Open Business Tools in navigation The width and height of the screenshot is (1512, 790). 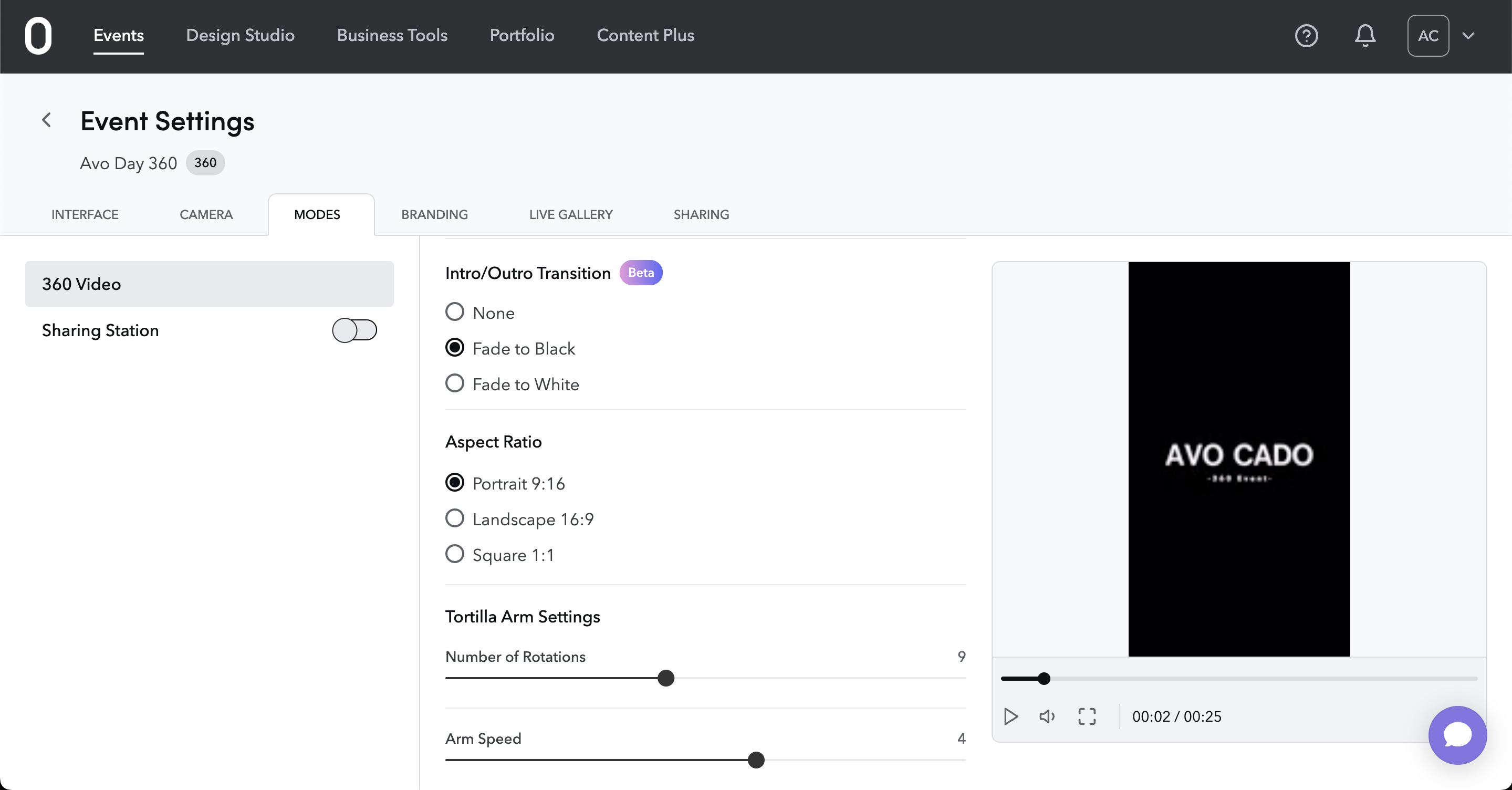[x=392, y=35]
